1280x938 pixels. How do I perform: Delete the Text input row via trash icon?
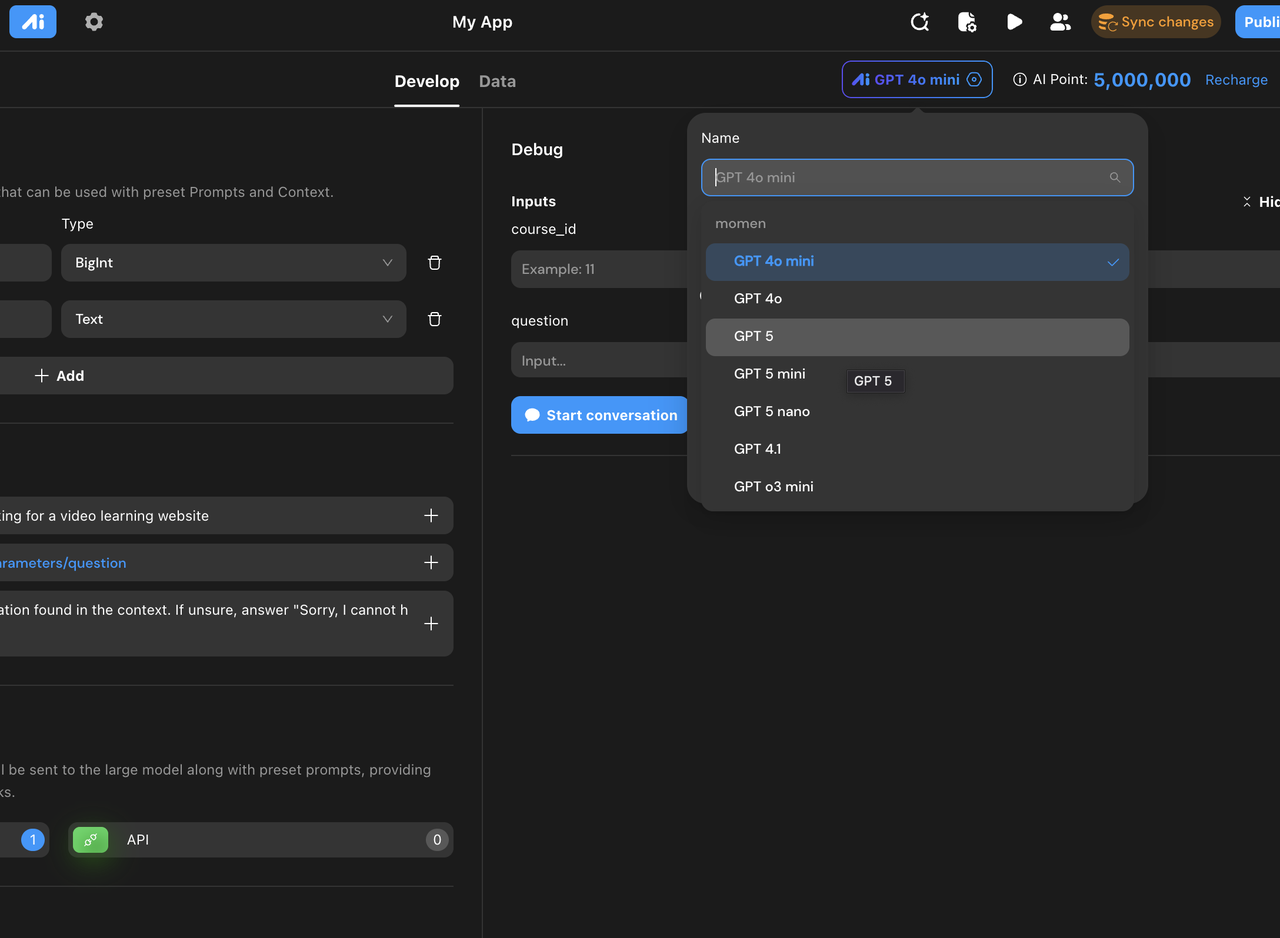[x=434, y=319]
